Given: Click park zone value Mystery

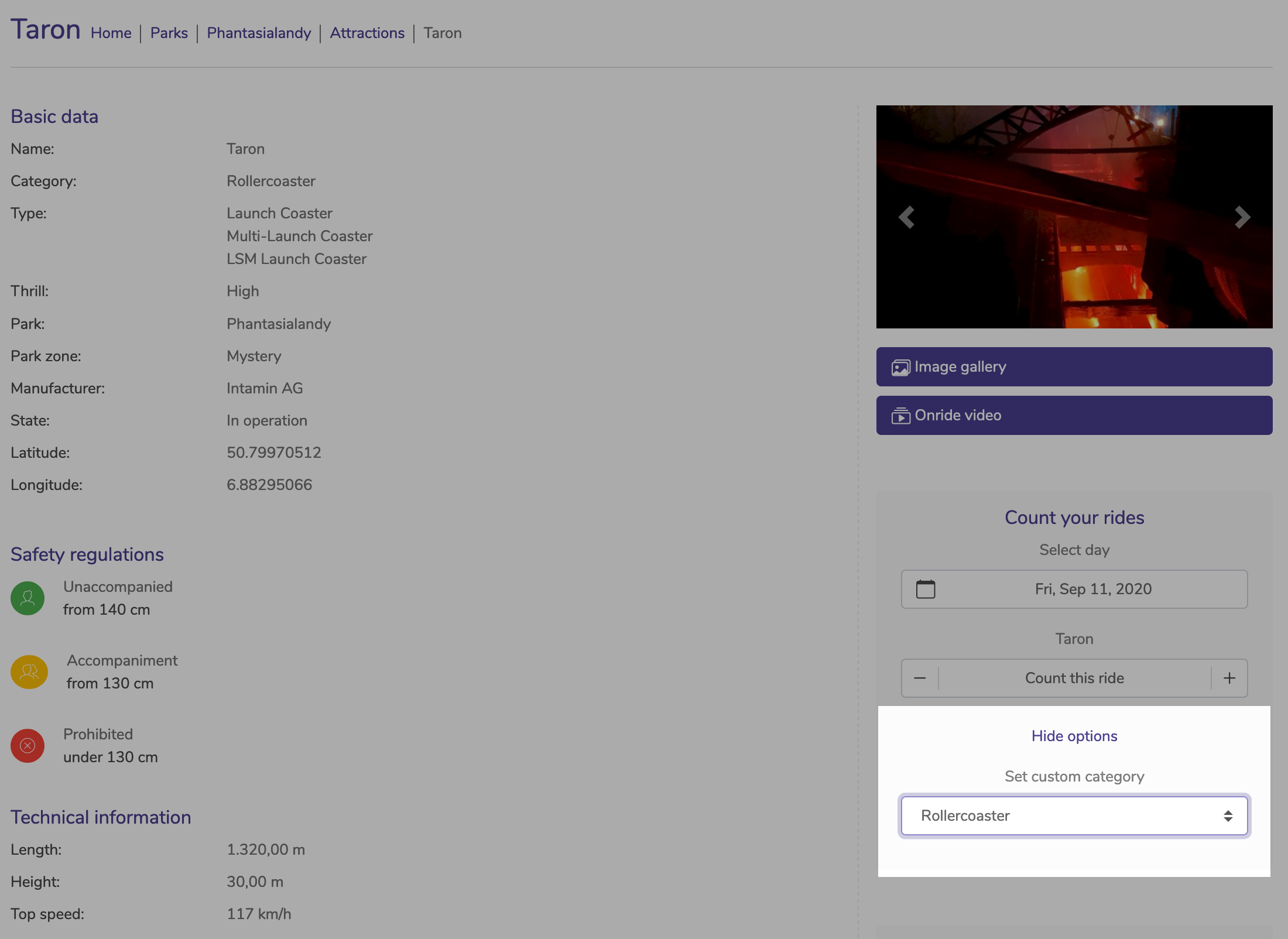Looking at the screenshot, I should [x=254, y=356].
